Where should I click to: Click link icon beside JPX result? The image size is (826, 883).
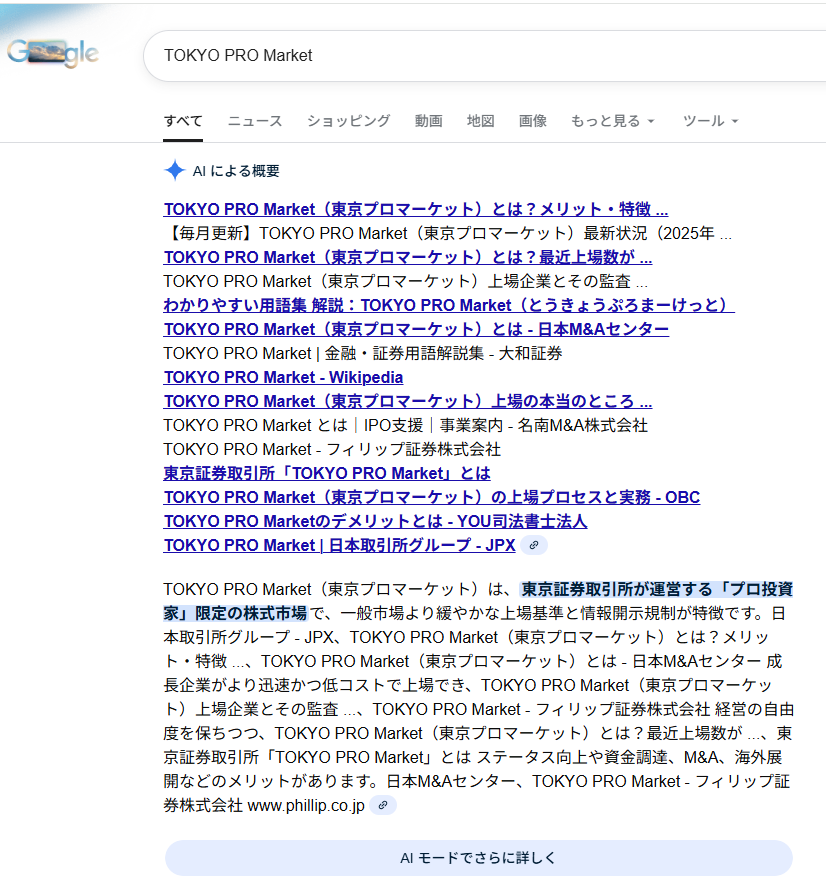(x=534, y=545)
